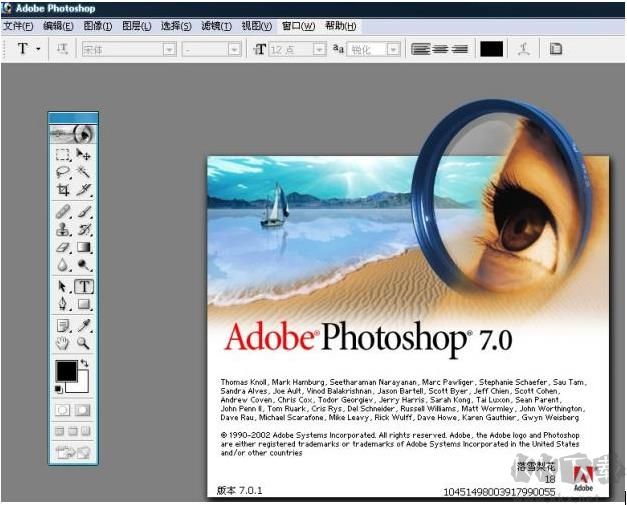Select the Clone Stamp tool
627x505 pixels.
click(x=63, y=230)
